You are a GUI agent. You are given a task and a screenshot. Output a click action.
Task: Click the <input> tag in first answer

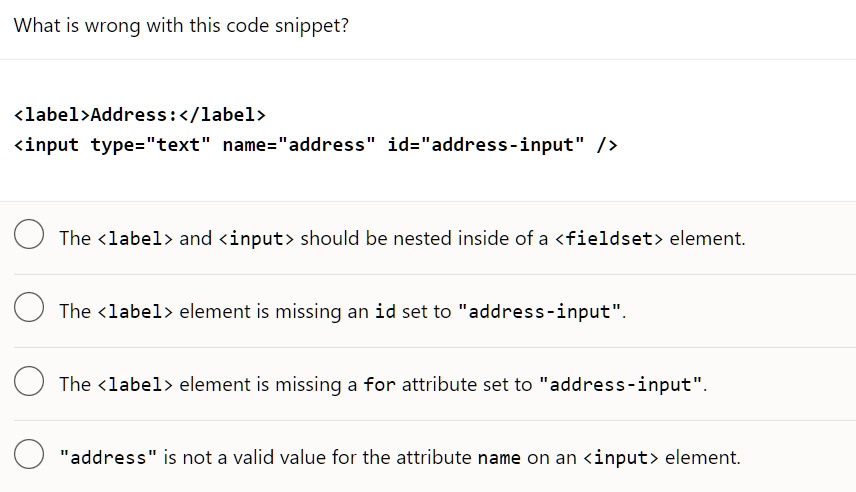pyautogui.click(x=256, y=239)
